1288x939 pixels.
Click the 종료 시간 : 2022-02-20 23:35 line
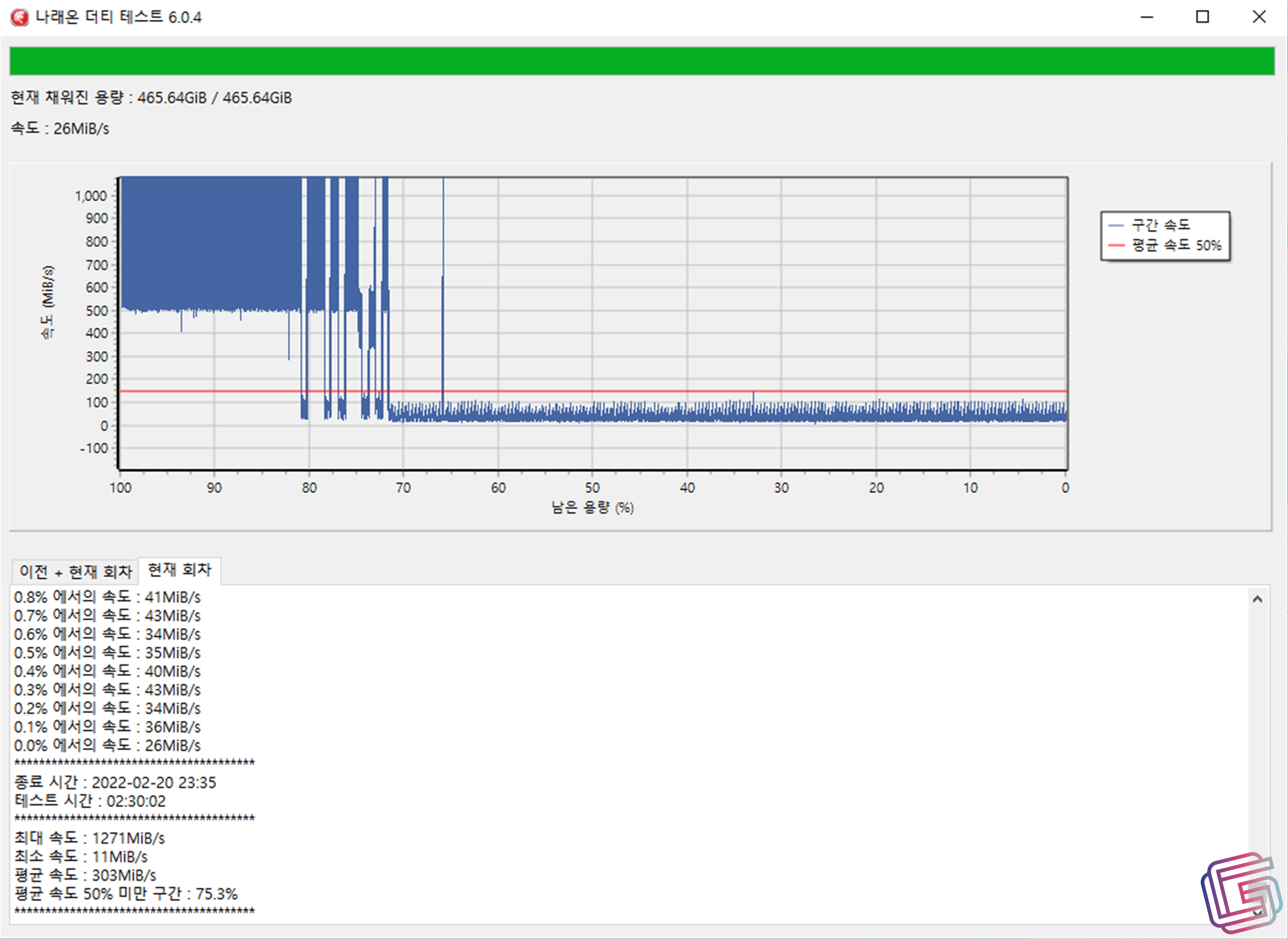point(115,783)
